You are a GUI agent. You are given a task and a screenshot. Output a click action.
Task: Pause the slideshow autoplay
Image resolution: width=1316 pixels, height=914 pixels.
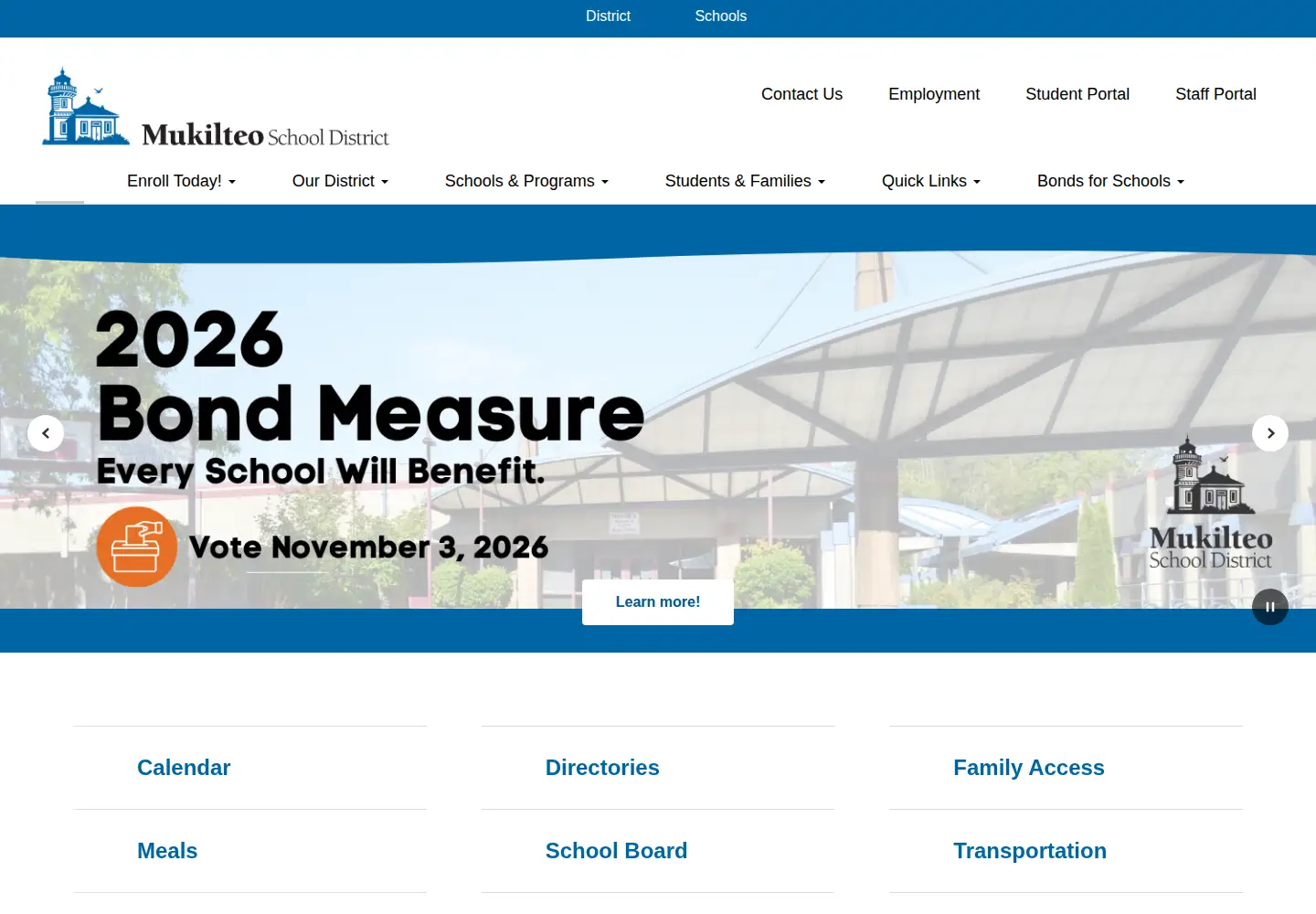pyautogui.click(x=1270, y=607)
